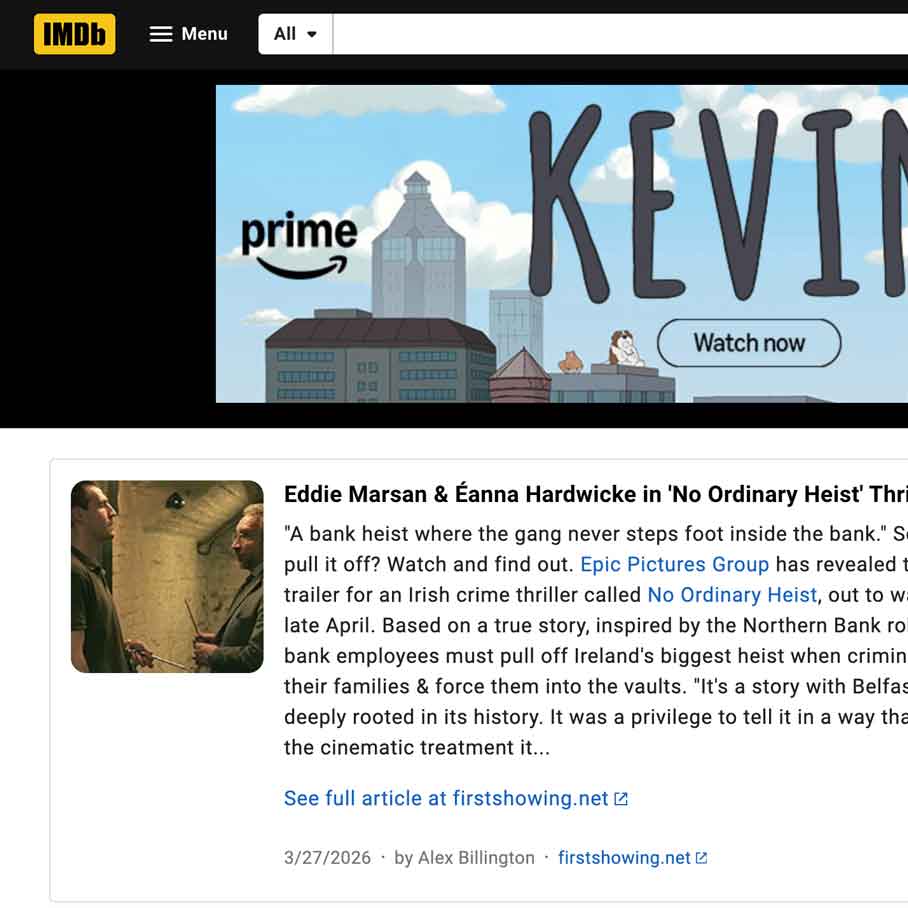Click external link icon after full article link
Screen dimensions: 908x908
click(x=621, y=799)
